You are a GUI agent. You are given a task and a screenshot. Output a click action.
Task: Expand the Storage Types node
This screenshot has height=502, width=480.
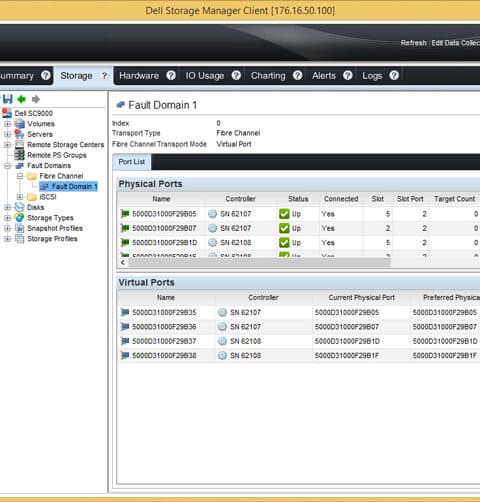(x=7, y=218)
